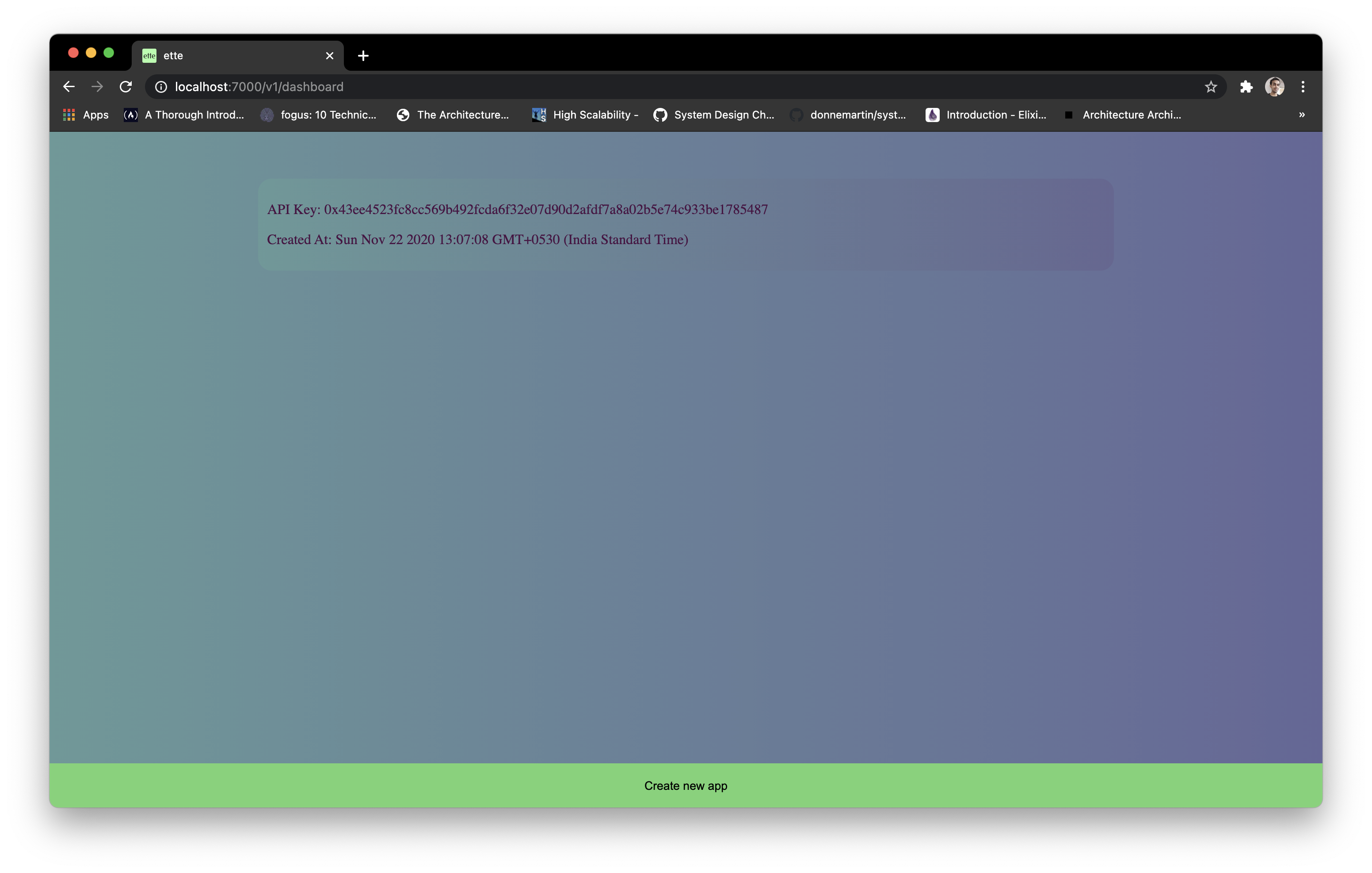Screen dimensions: 1372x873
Task: Open the Chrome profile avatar
Action: (1275, 87)
